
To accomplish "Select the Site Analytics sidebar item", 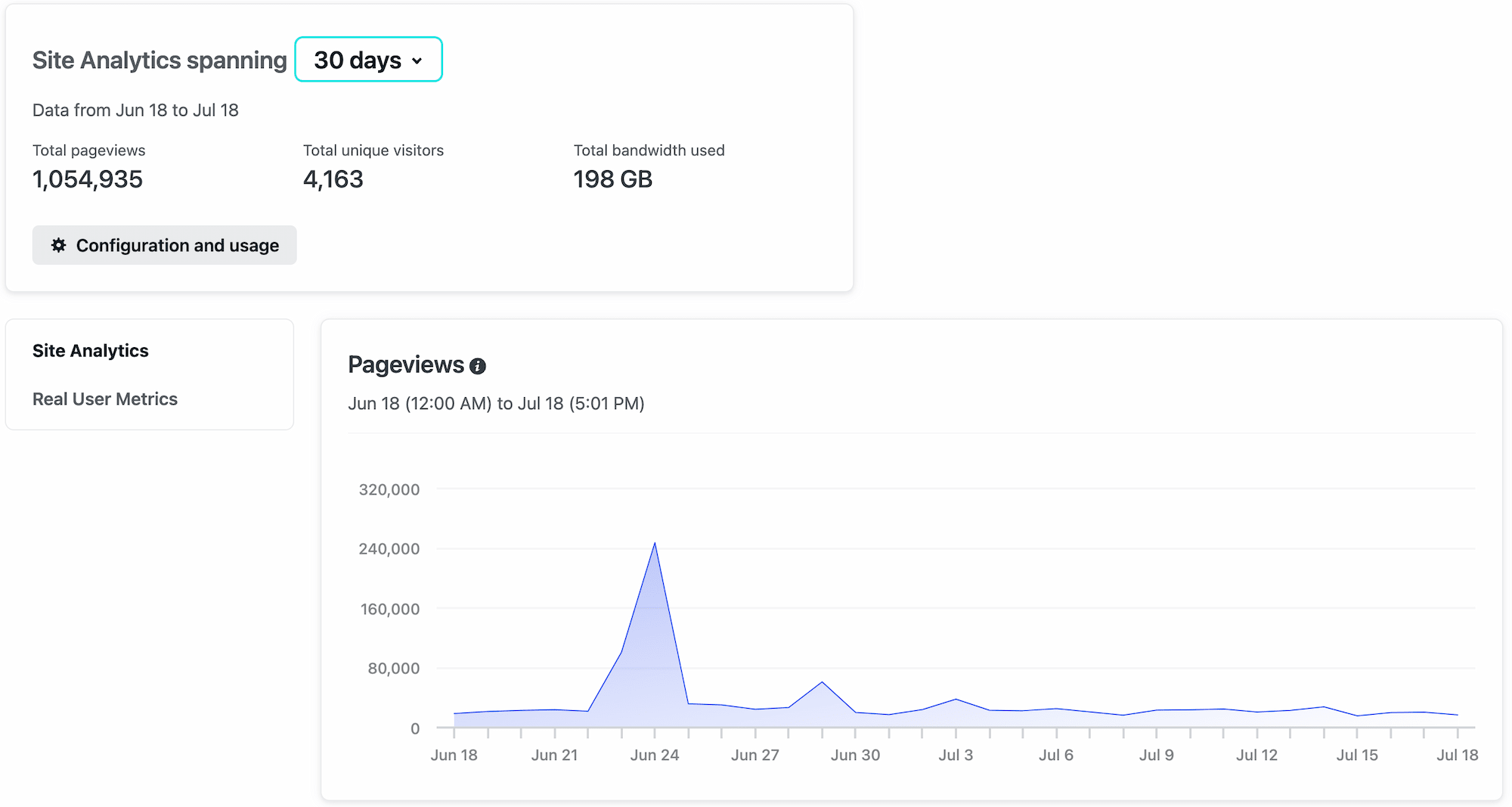I will pos(91,351).
